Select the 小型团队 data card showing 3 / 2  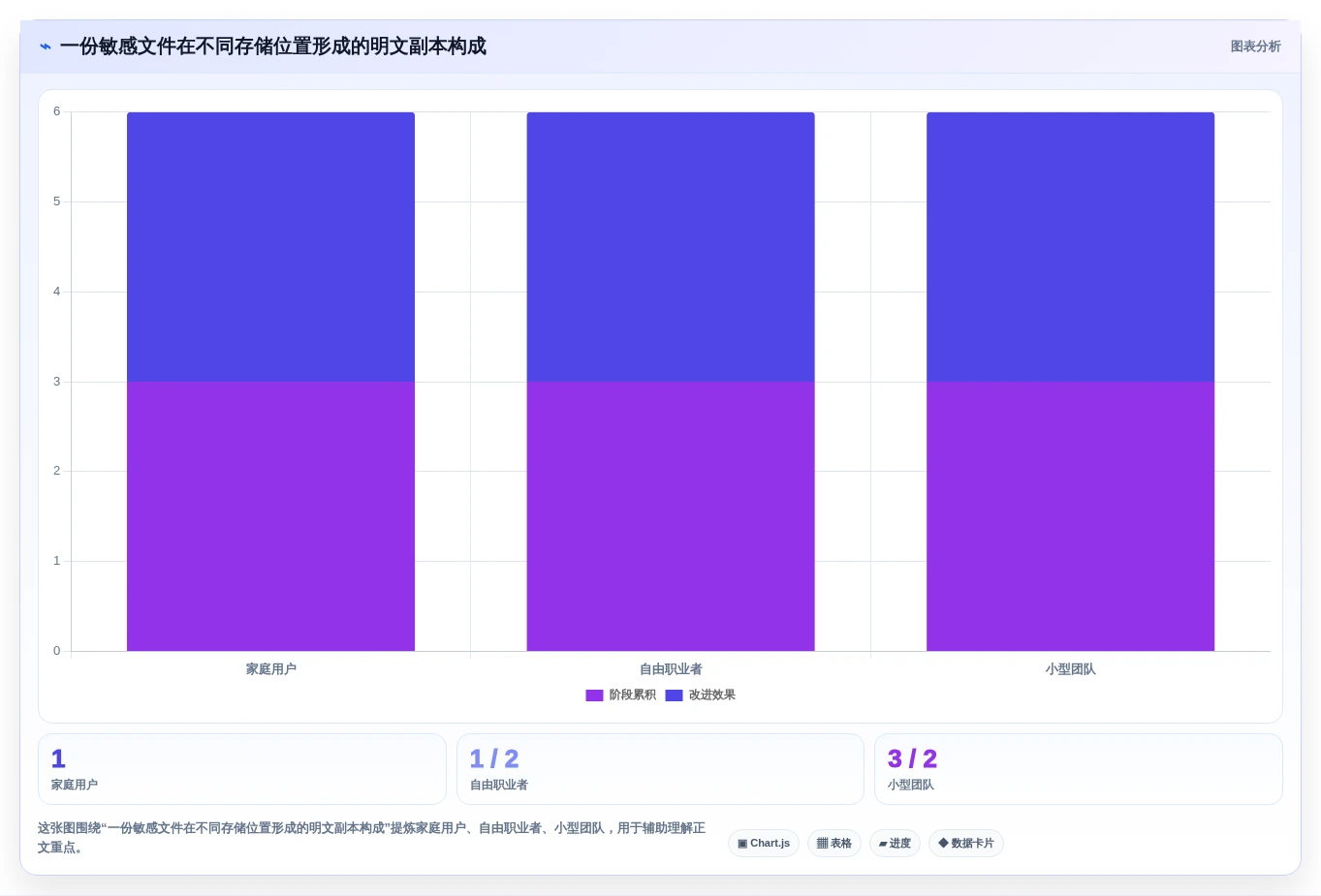[x=1078, y=769]
